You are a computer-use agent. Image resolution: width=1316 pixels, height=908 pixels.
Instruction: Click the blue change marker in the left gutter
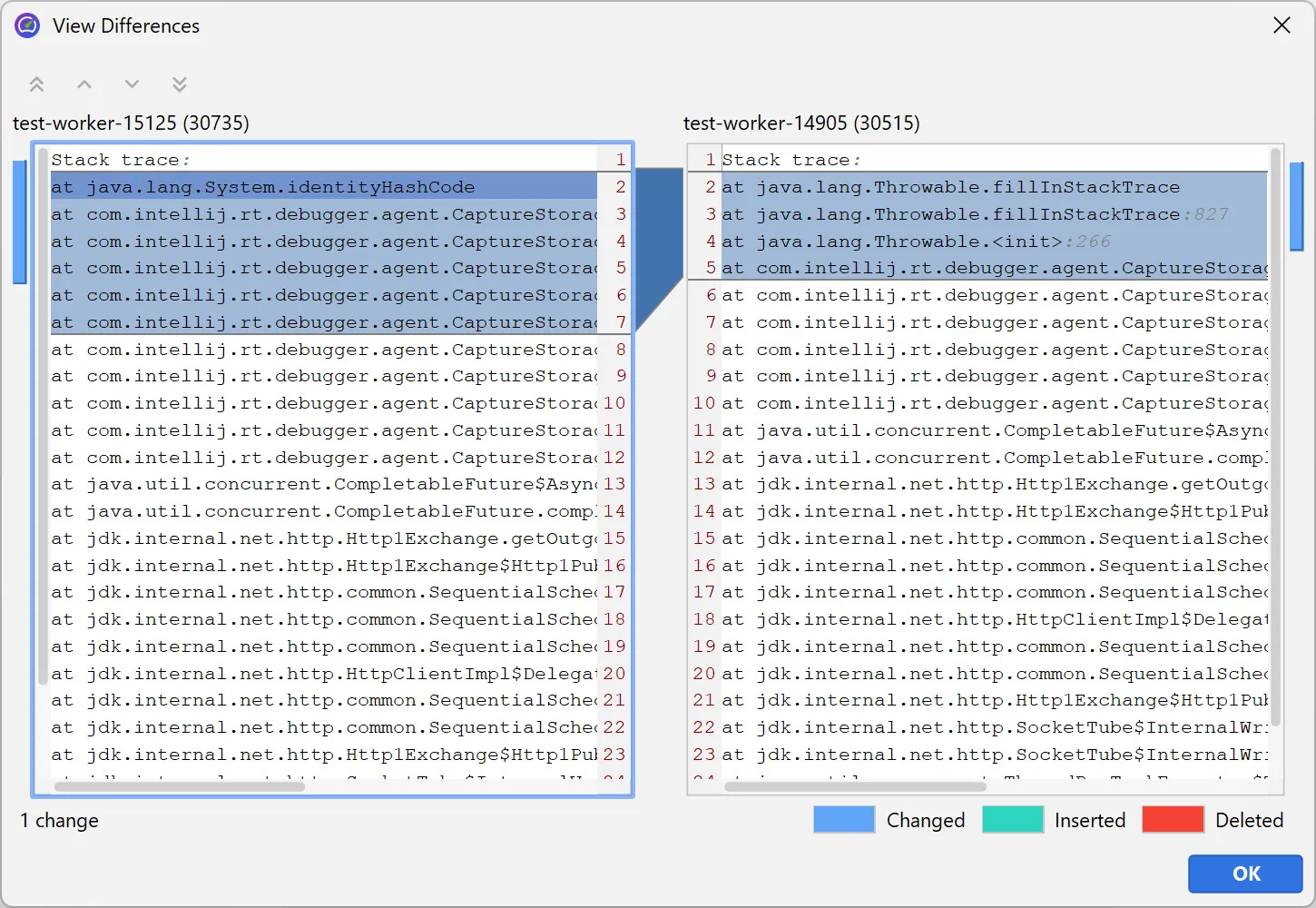[x=19, y=221]
